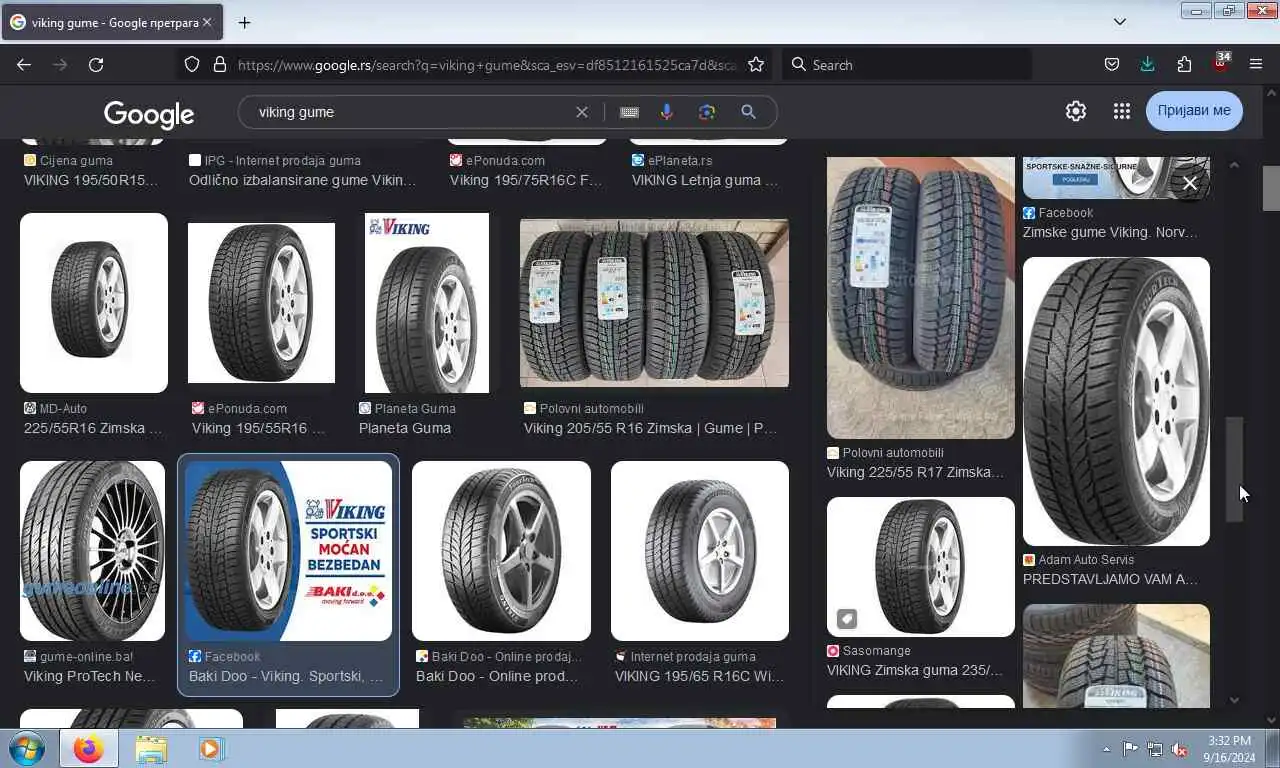Open media player from taskbar
Screen dimensions: 1280x768
click(210, 748)
